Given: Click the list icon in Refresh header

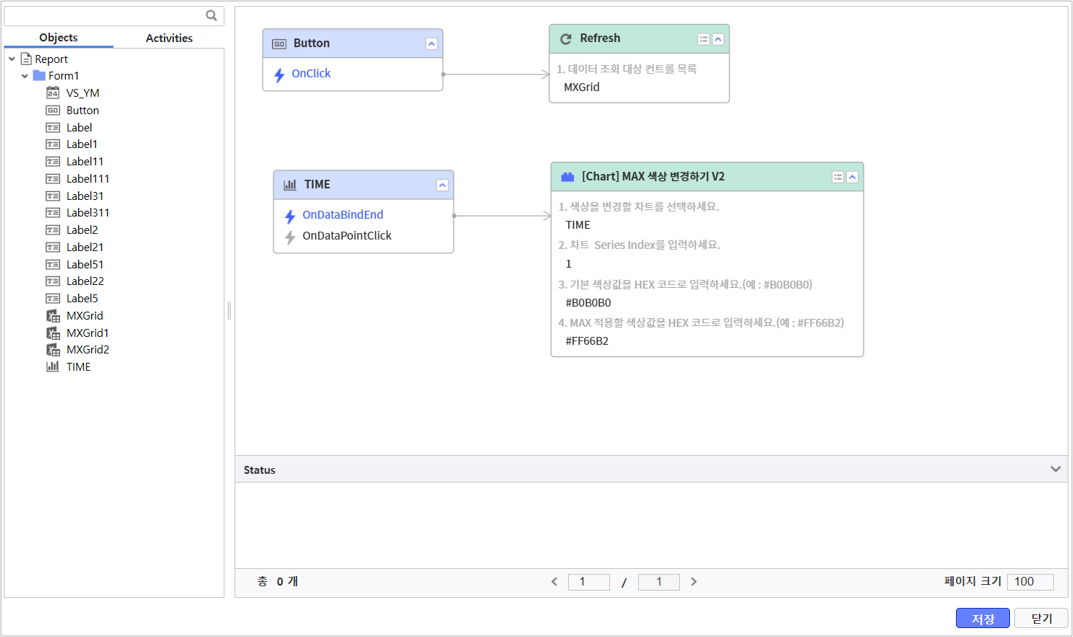Looking at the screenshot, I should (704, 39).
